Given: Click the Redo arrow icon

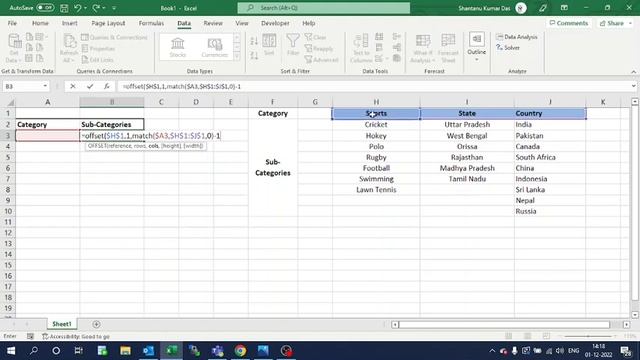Looking at the screenshot, I should [96, 8].
